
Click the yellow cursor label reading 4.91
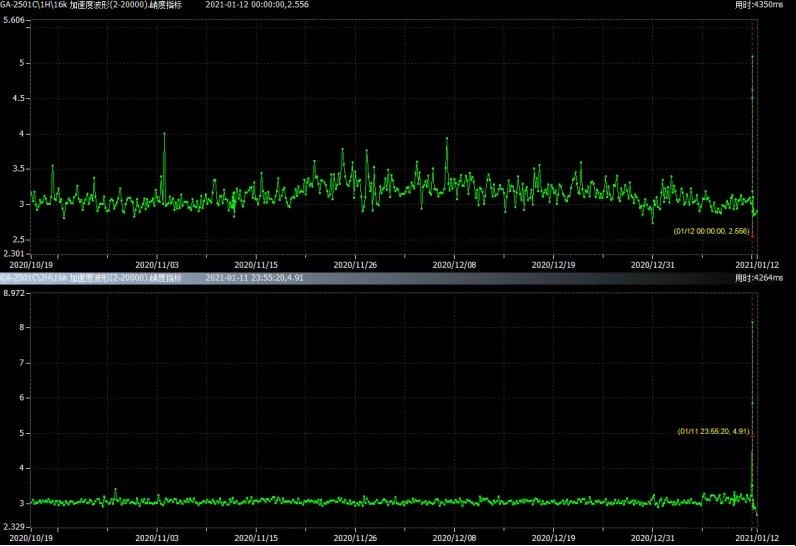pyautogui.click(x=711, y=431)
